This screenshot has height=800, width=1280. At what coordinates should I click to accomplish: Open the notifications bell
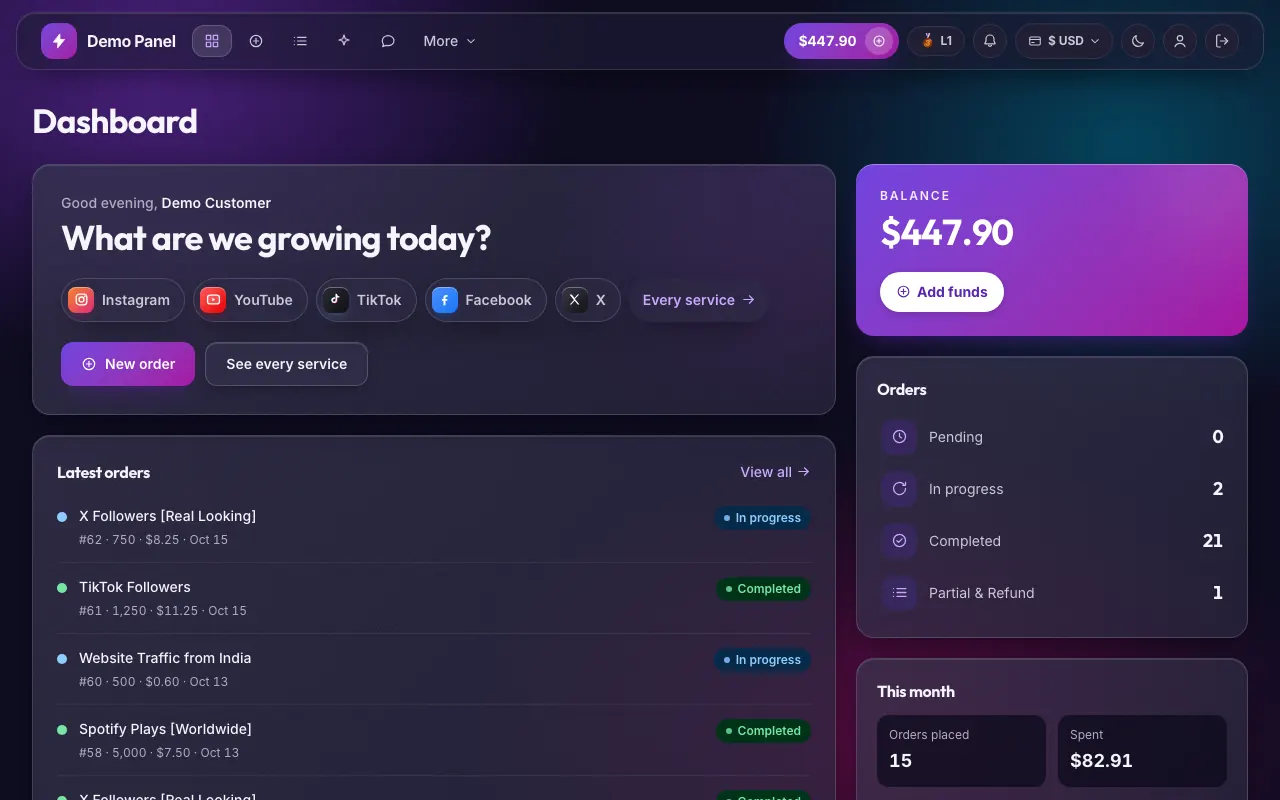pos(990,41)
